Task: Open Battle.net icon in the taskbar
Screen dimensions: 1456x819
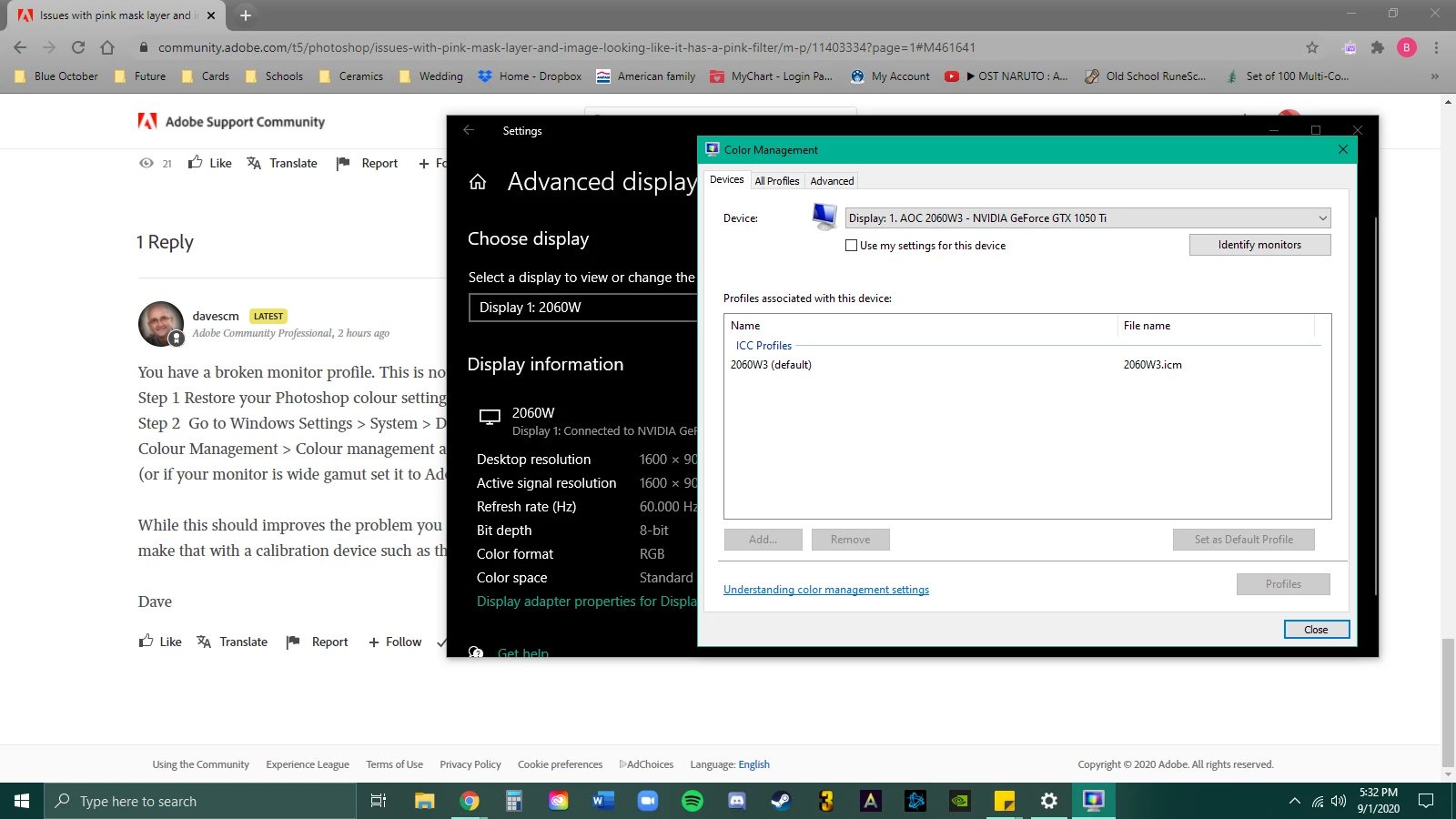Action: pos(915,801)
